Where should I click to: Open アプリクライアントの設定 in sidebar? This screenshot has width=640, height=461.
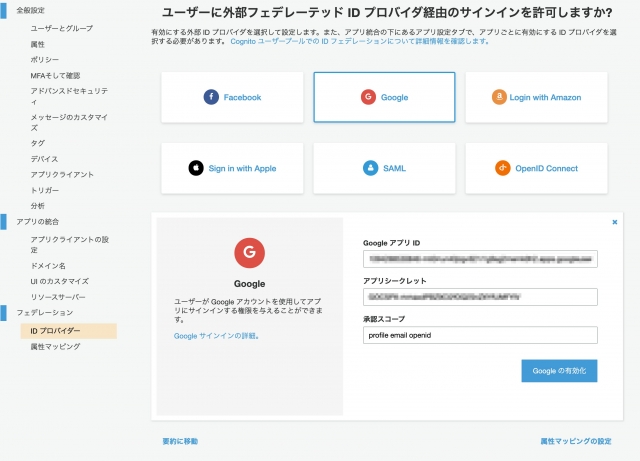point(70,245)
